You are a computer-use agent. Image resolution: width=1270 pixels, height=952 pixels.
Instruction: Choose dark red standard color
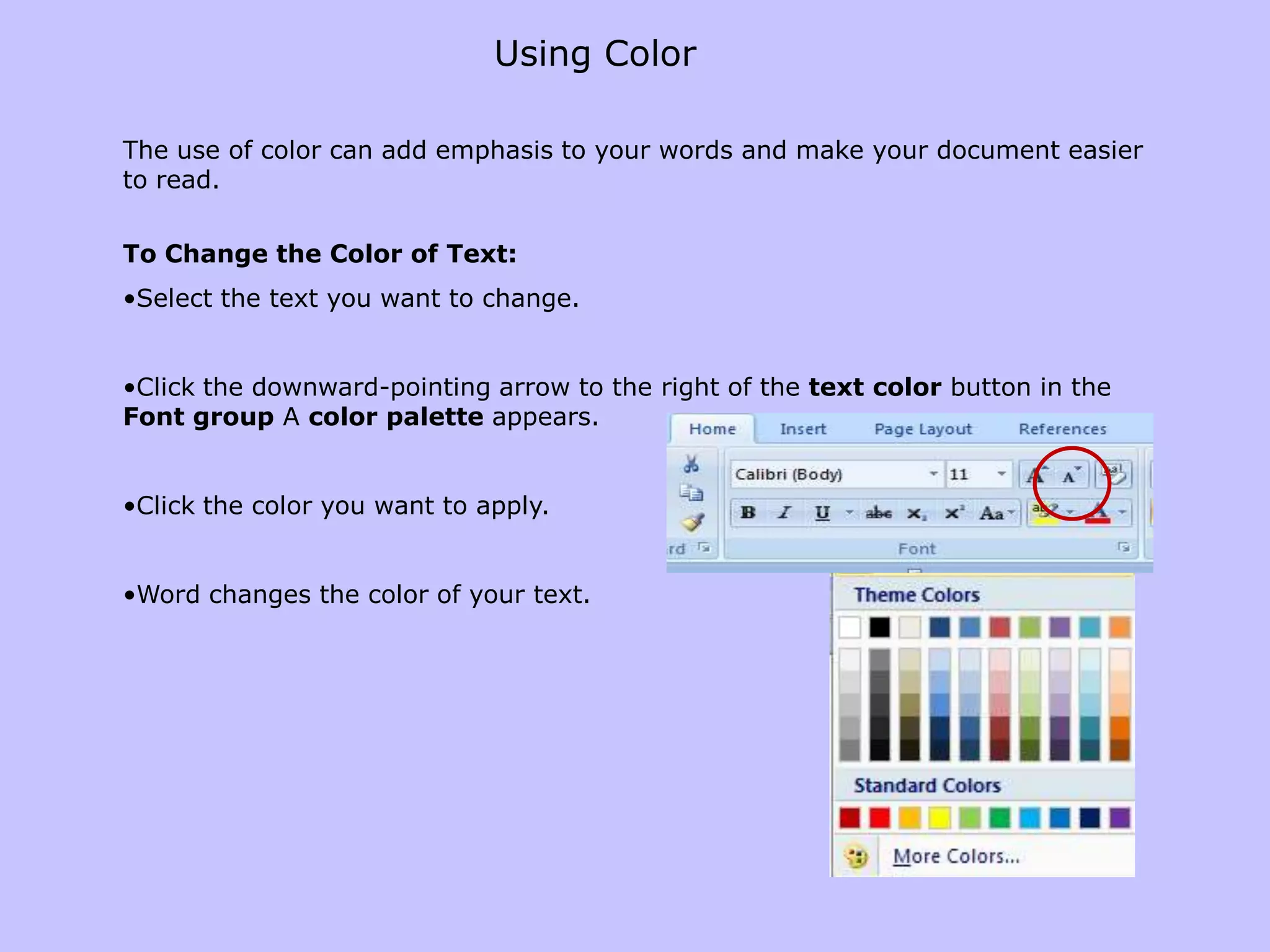[x=850, y=818]
